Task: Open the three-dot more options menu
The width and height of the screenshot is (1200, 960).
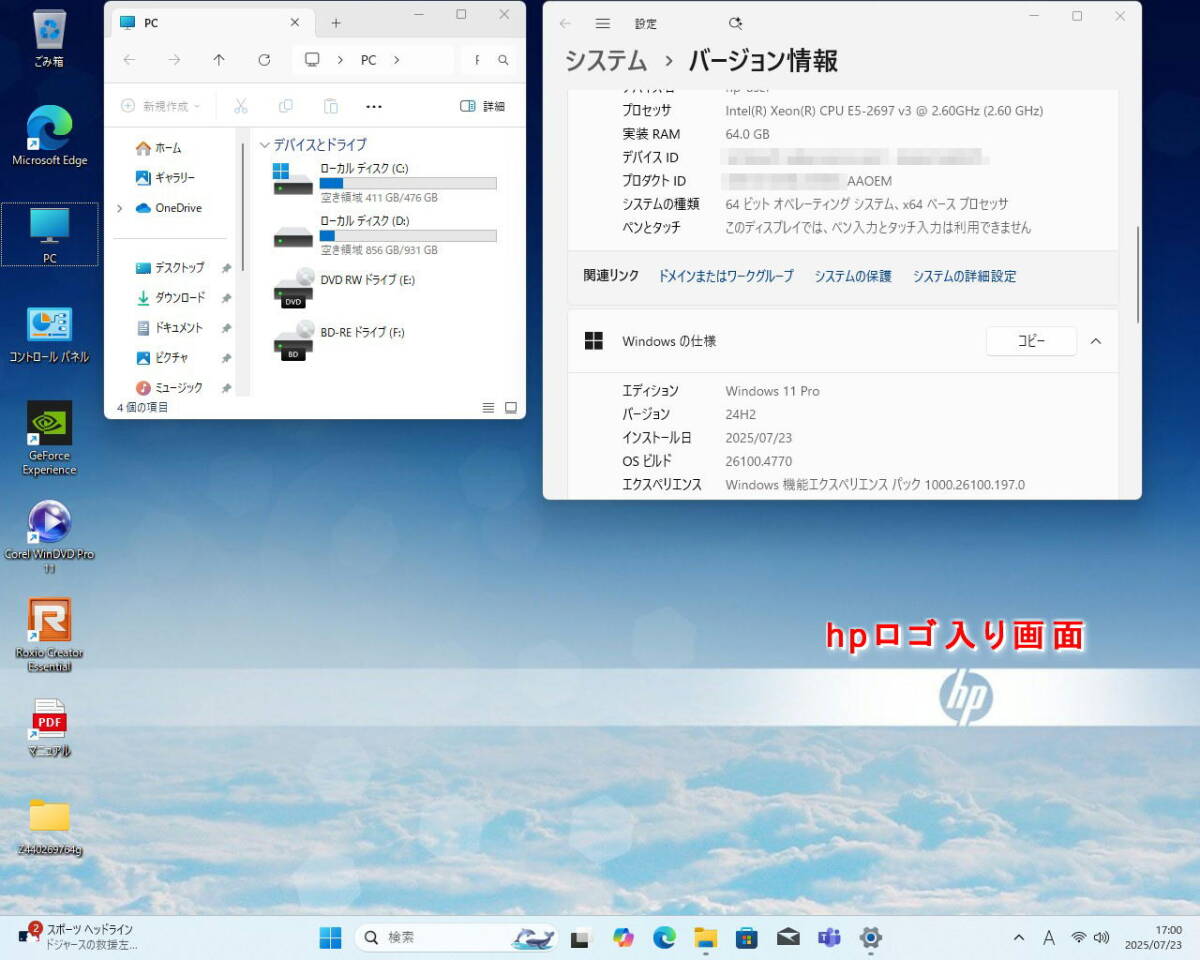Action: 374,106
